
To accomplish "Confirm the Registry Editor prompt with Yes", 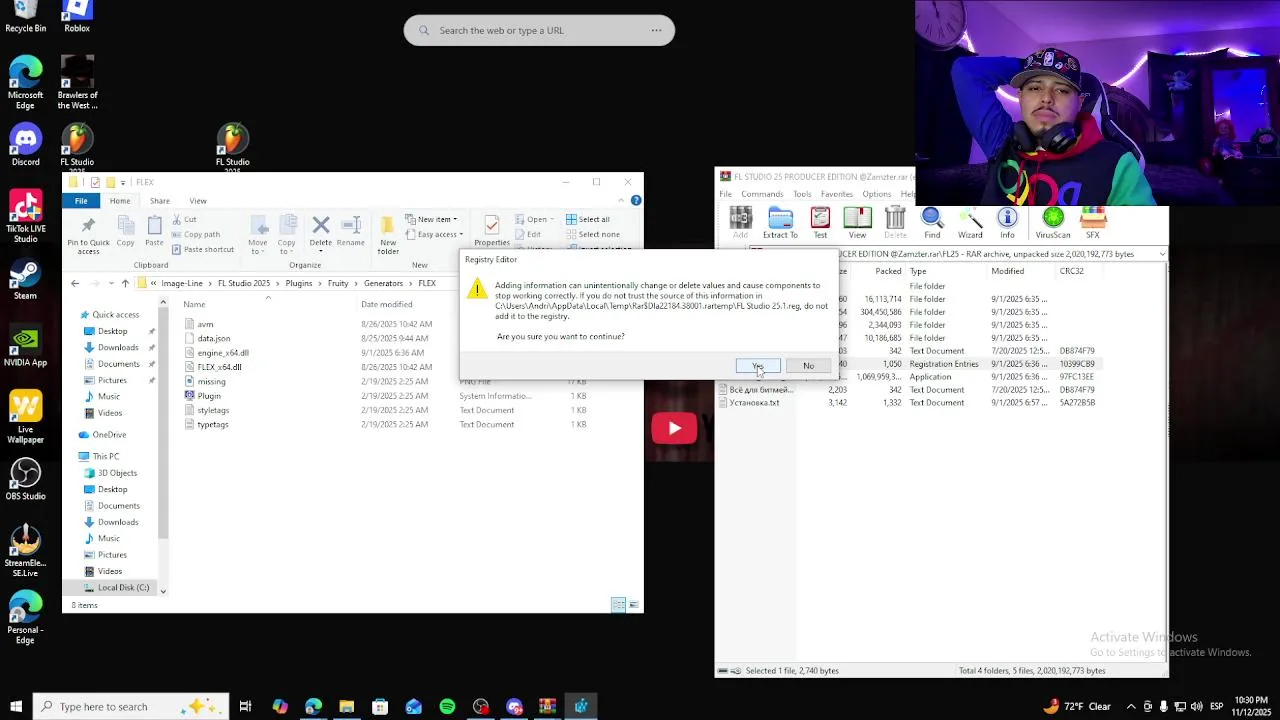I will pos(758,366).
